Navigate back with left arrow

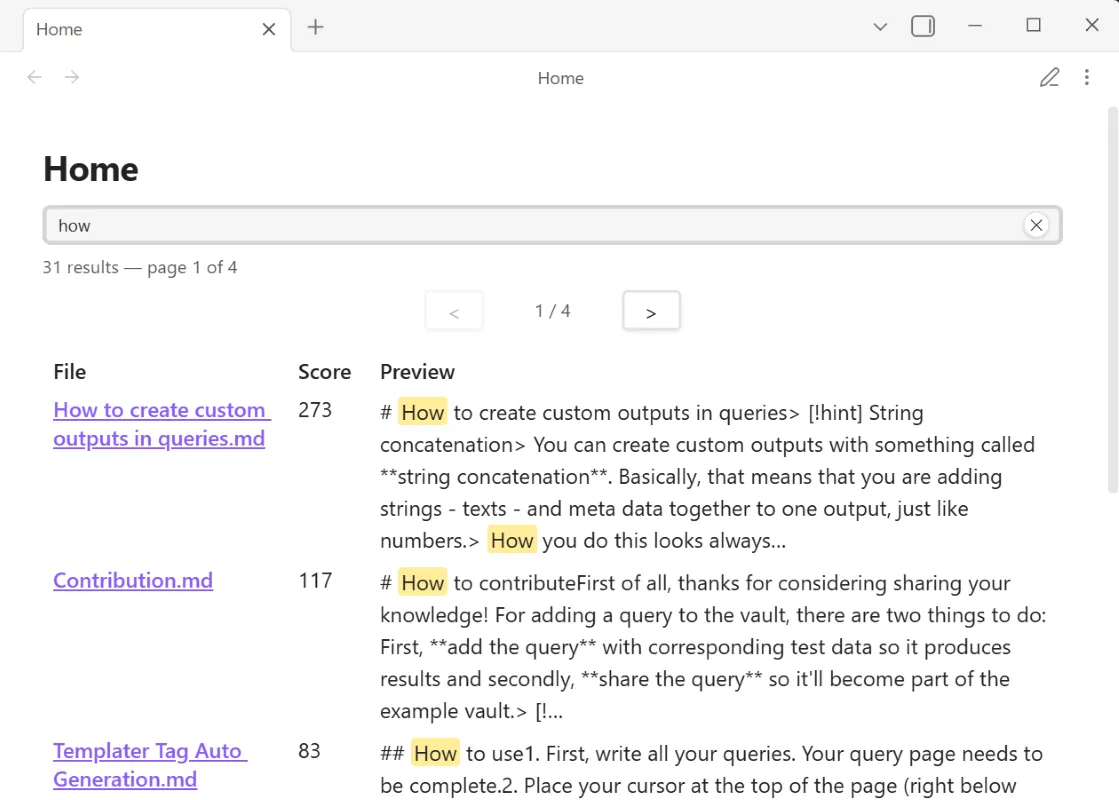coord(34,77)
